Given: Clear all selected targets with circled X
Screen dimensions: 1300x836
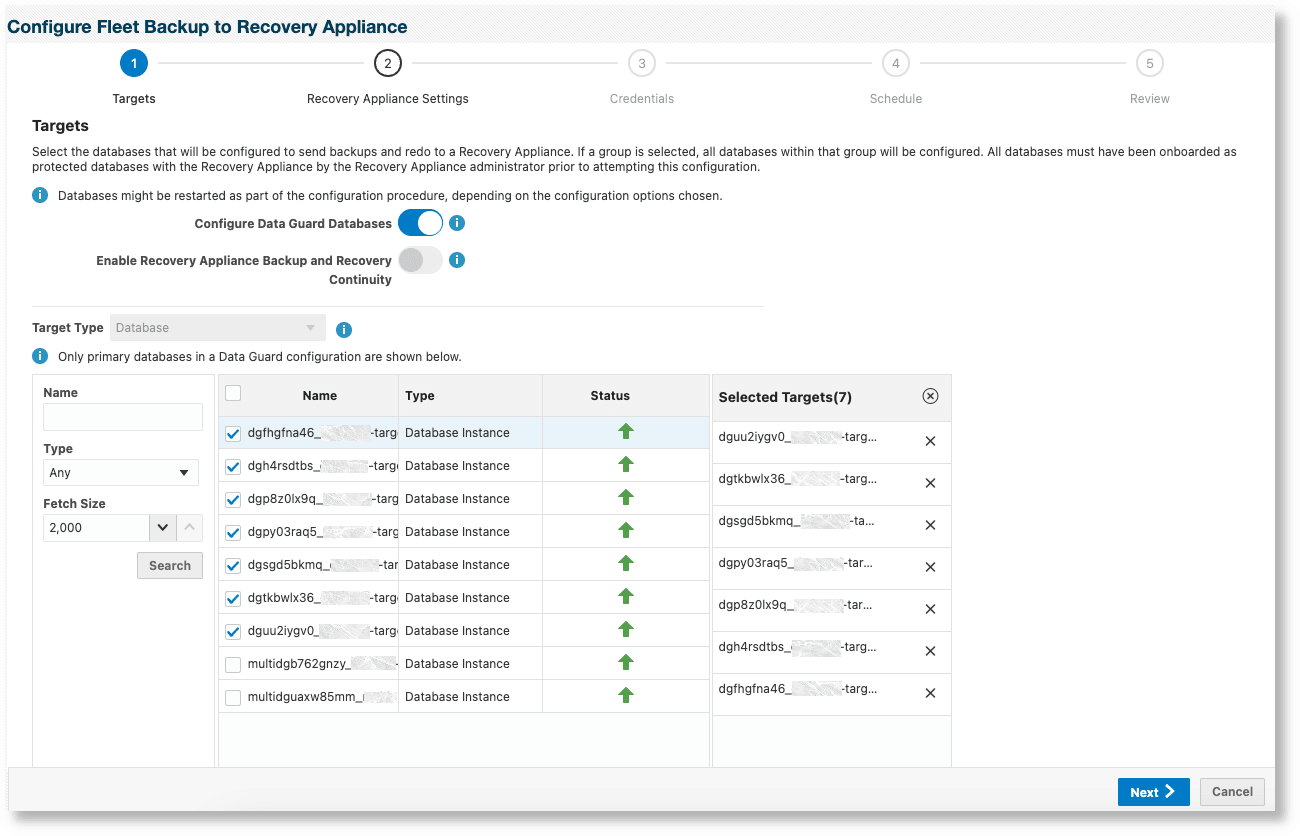Looking at the screenshot, I should tap(930, 397).
